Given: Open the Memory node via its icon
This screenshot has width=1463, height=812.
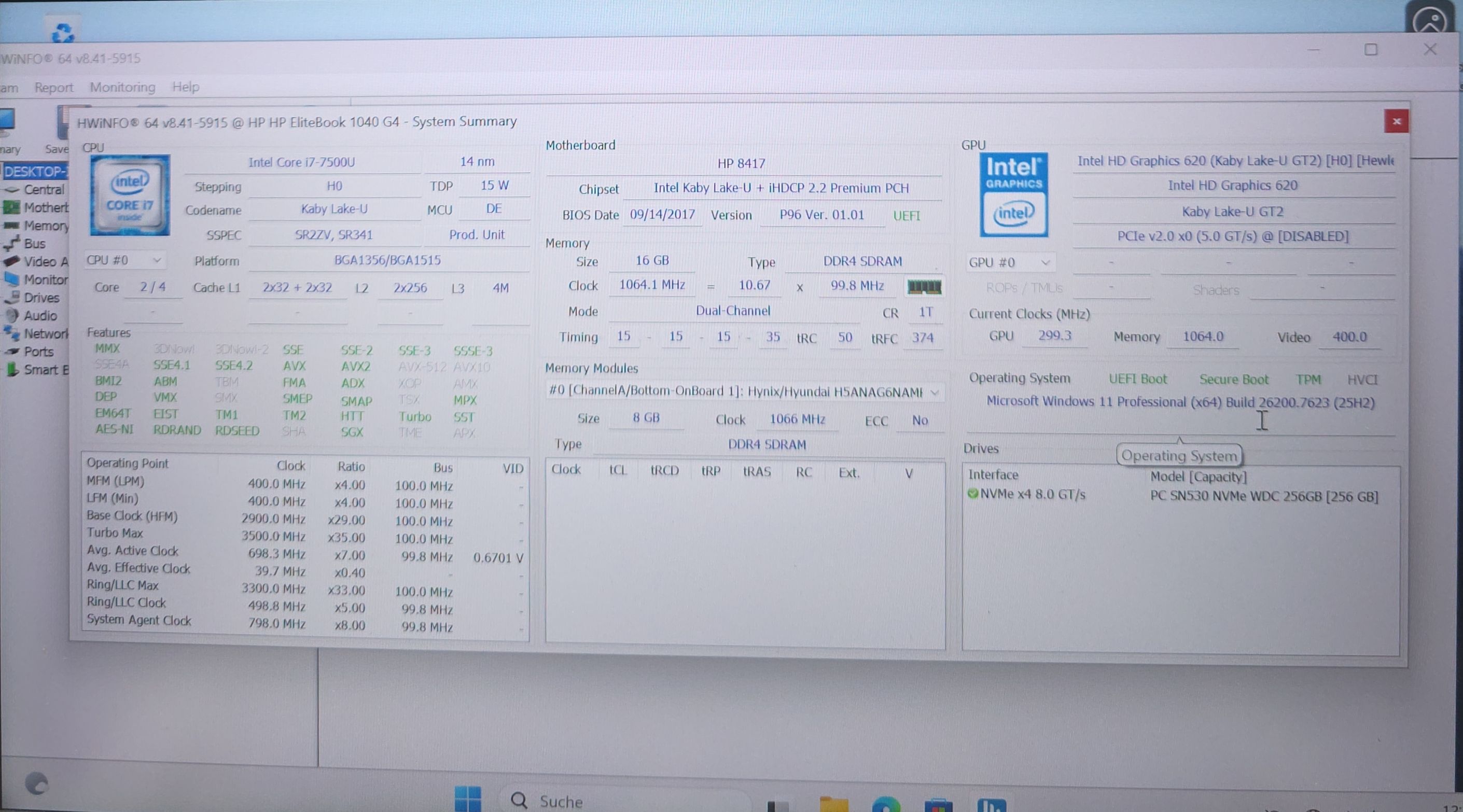Looking at the screenshot, I should (11, 226).
